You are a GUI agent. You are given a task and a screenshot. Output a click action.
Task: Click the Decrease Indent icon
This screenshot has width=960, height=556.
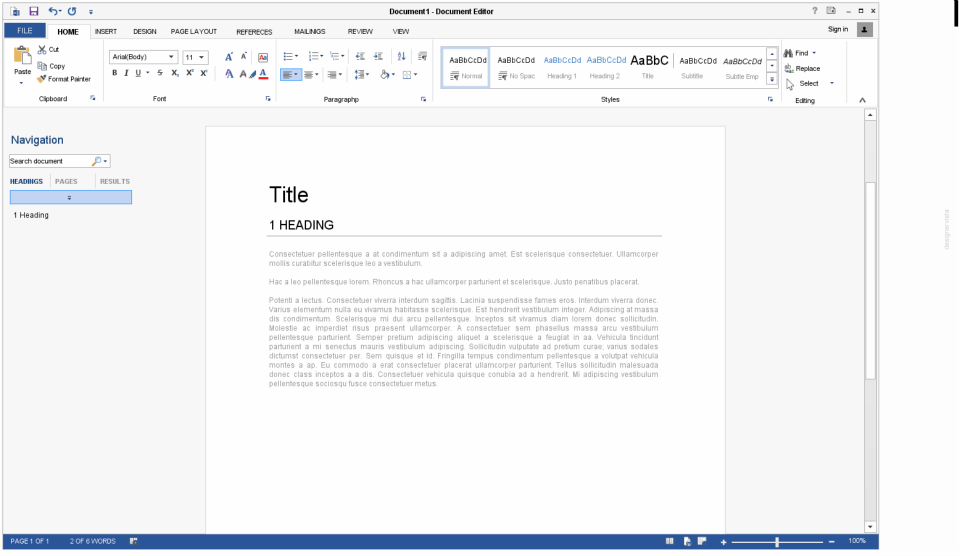[360, 56]
